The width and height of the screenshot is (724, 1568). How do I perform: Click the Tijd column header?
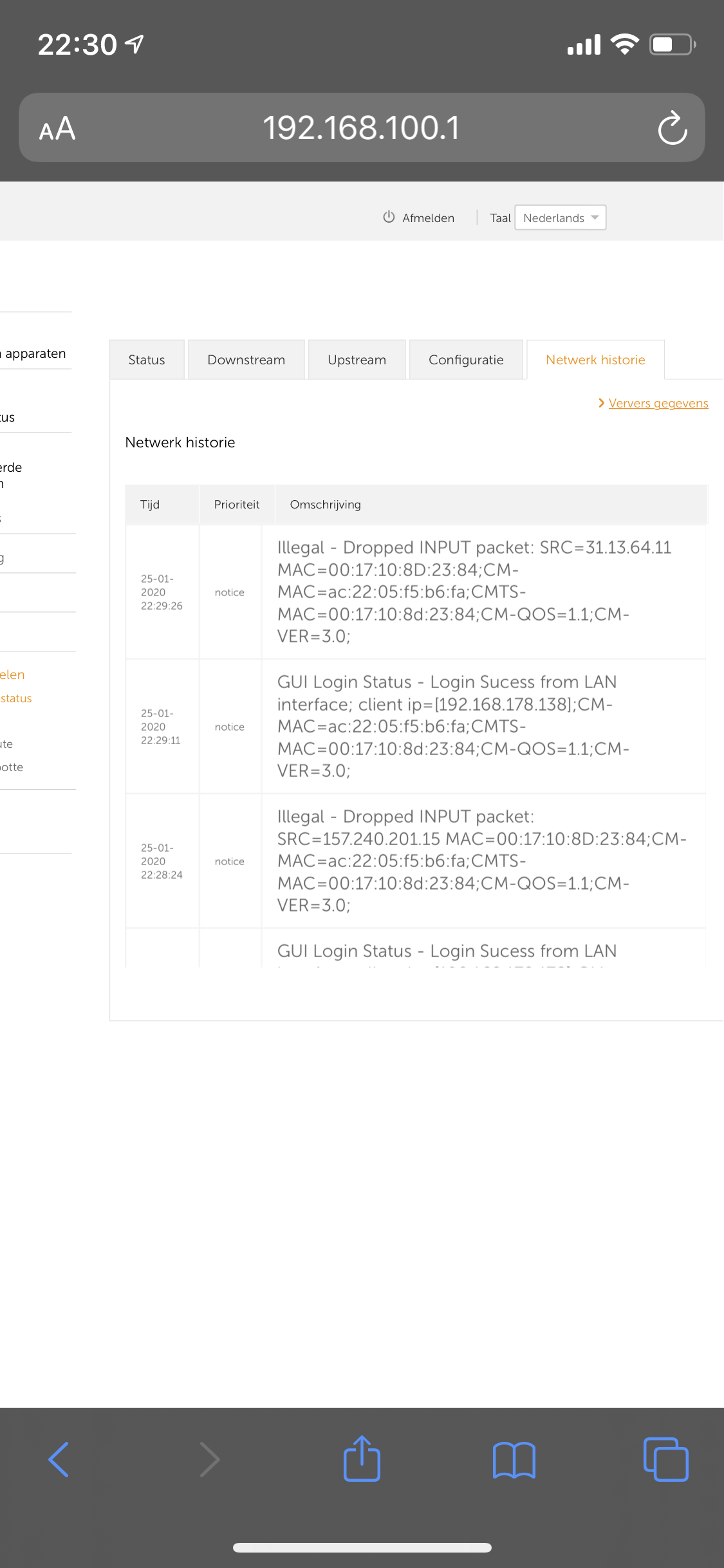[x=150, y=505]
